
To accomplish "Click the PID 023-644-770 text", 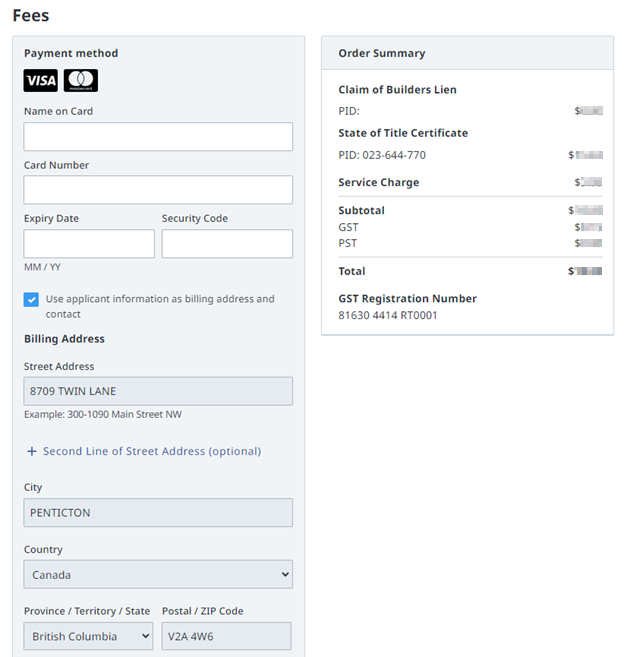I will click(x=381, y=155).
